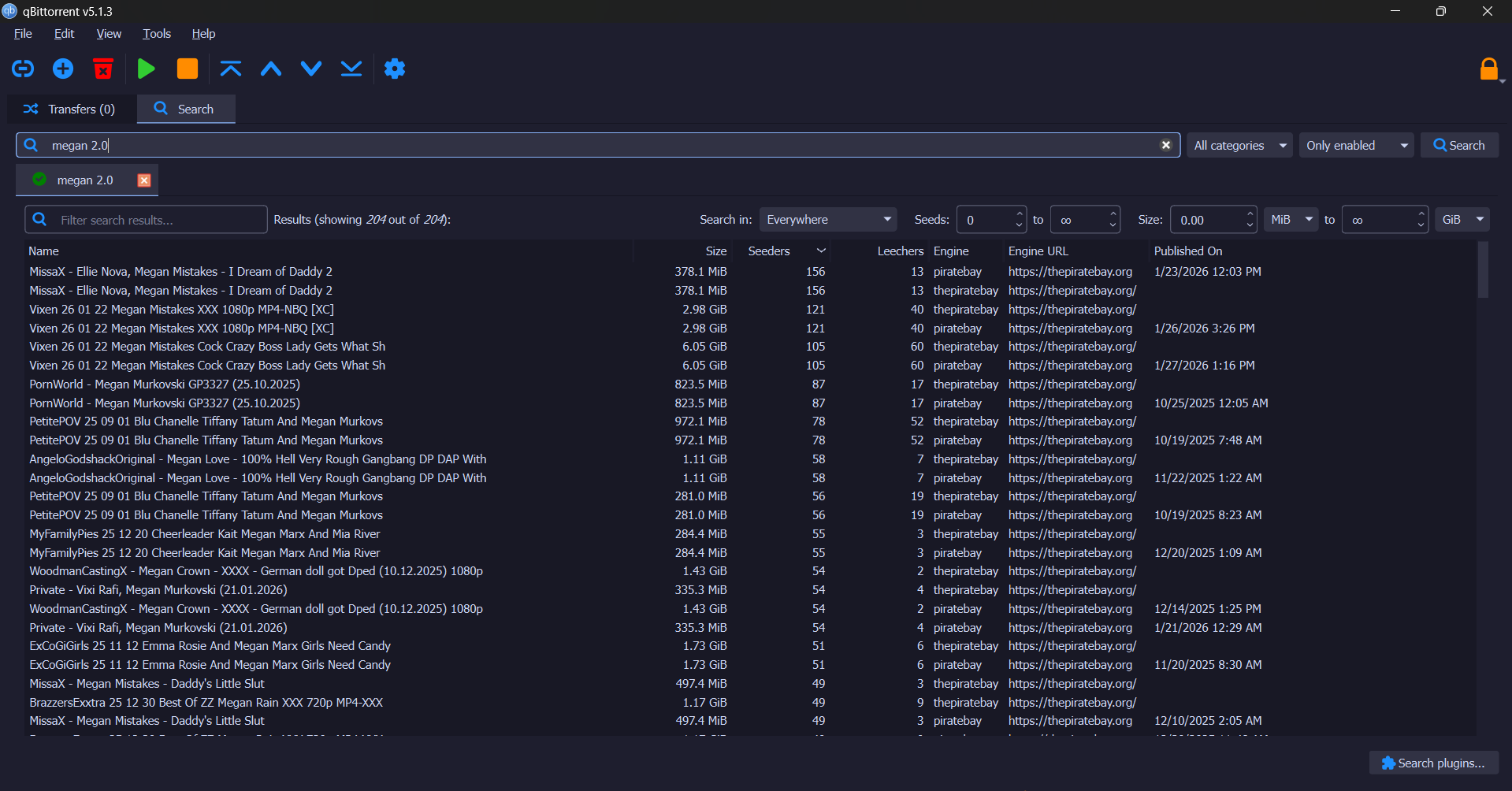Decrease the minimum Seeds value with down arrow

(1019, 226)
